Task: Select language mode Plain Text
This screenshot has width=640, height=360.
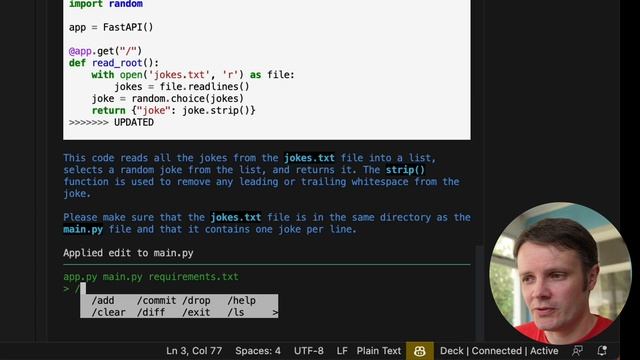Action: coord(379,351)
